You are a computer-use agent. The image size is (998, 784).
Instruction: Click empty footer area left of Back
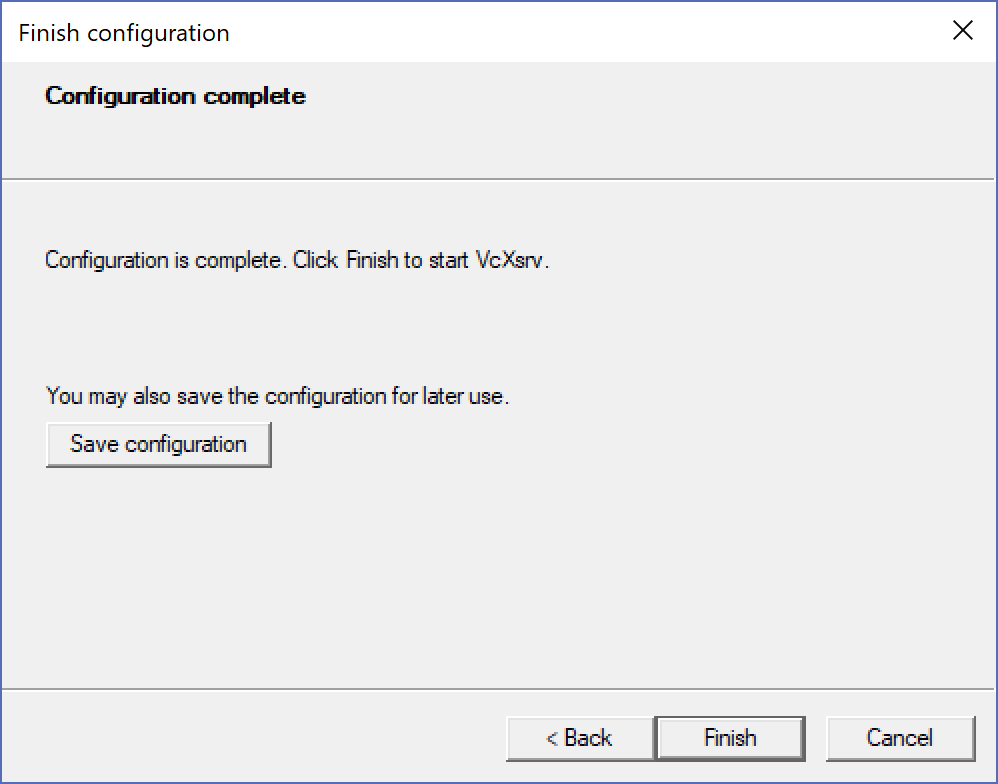click(255, 738)
